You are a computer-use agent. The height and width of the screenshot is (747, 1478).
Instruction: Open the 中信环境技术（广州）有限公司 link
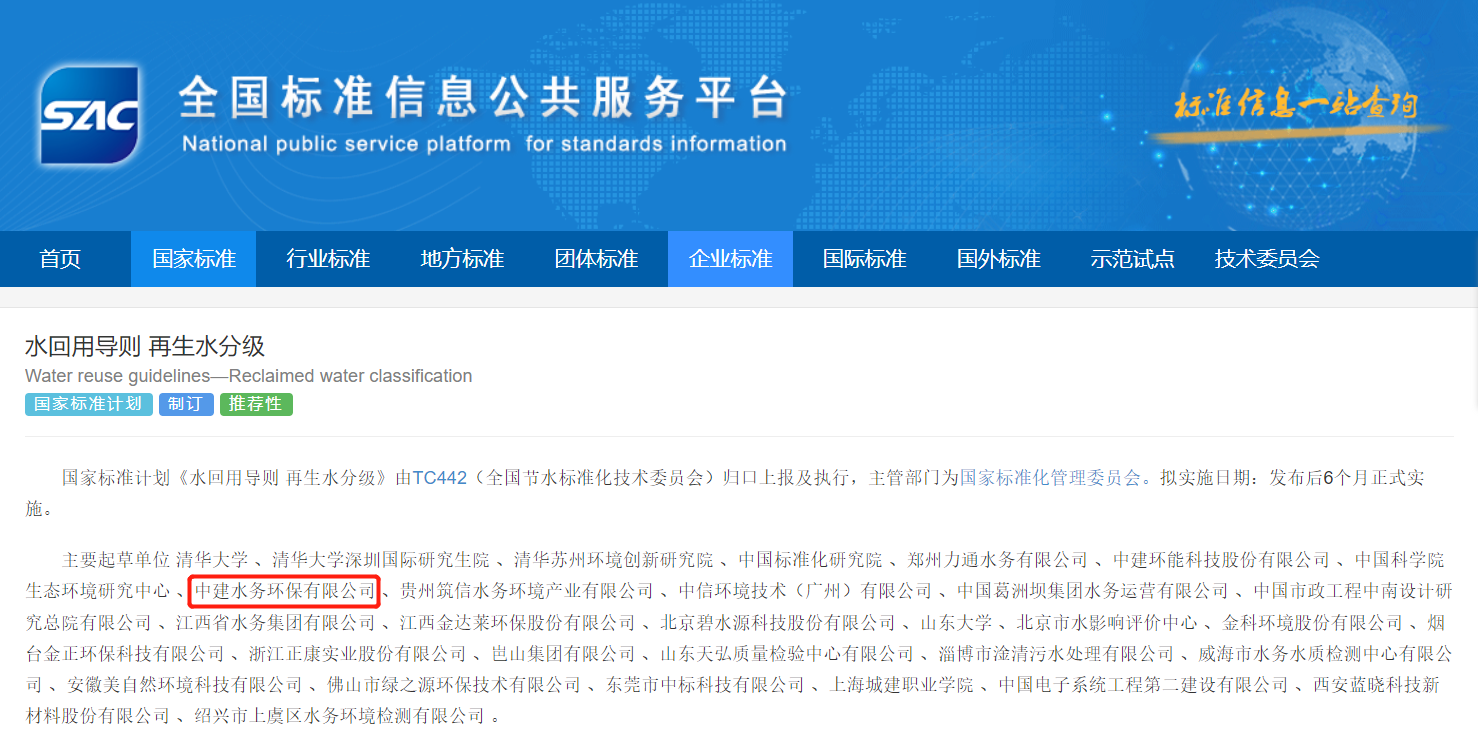805,591
